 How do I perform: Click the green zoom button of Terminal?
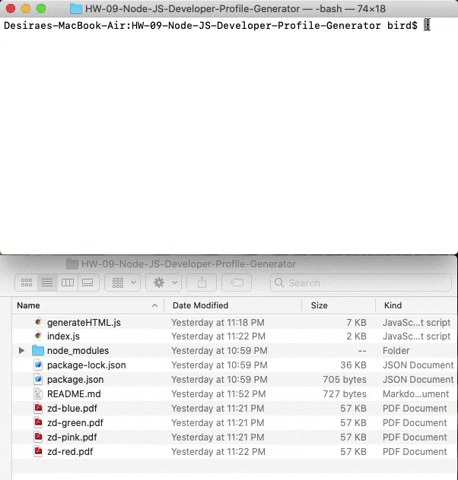[x=41, y=9]
